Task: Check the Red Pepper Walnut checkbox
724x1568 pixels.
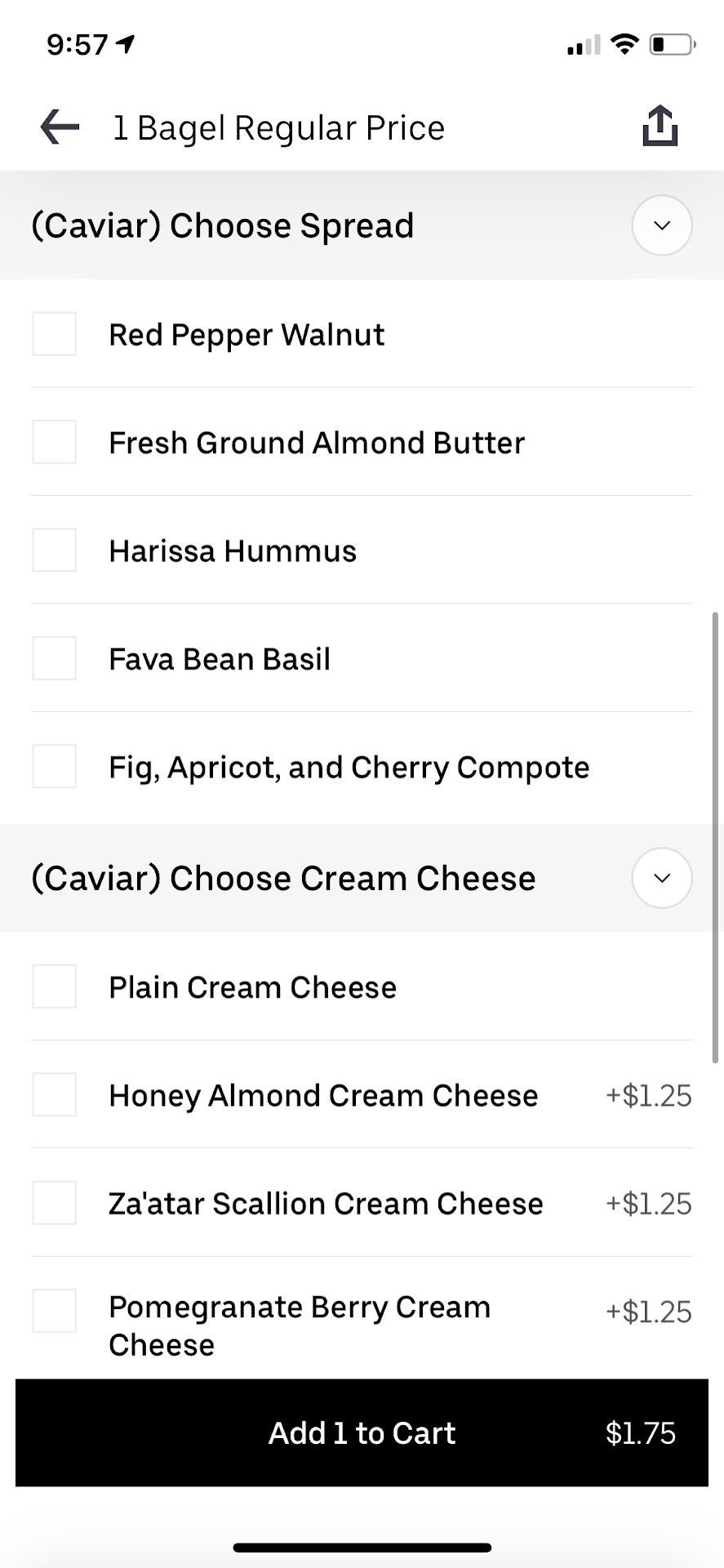Action: [x=54, y=334]
